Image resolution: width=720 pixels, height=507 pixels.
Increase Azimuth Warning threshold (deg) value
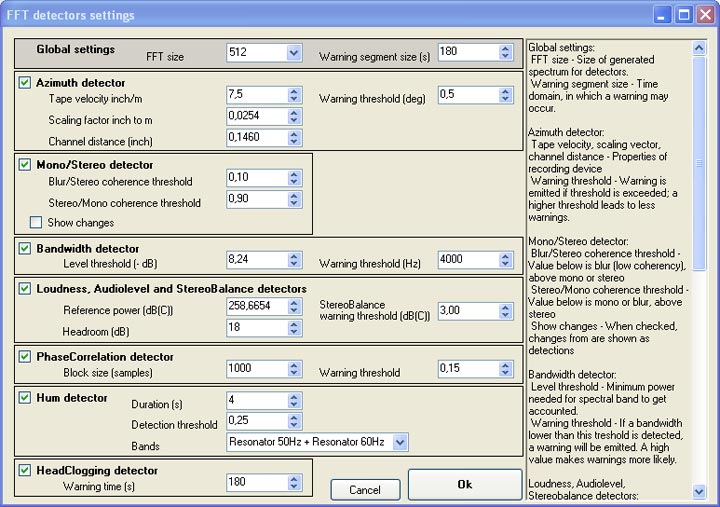tap(505, 90)
